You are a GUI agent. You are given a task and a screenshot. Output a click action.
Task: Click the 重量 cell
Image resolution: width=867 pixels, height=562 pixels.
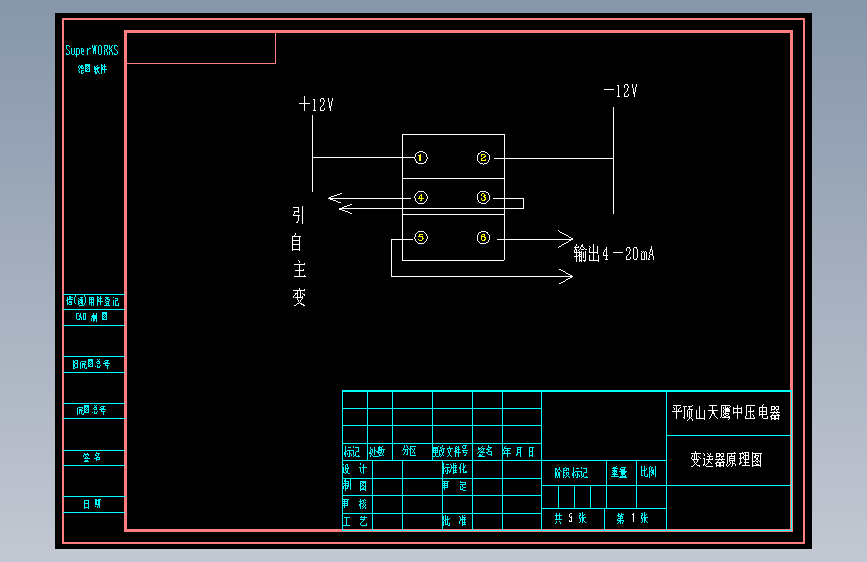click(x=619, y=472)
